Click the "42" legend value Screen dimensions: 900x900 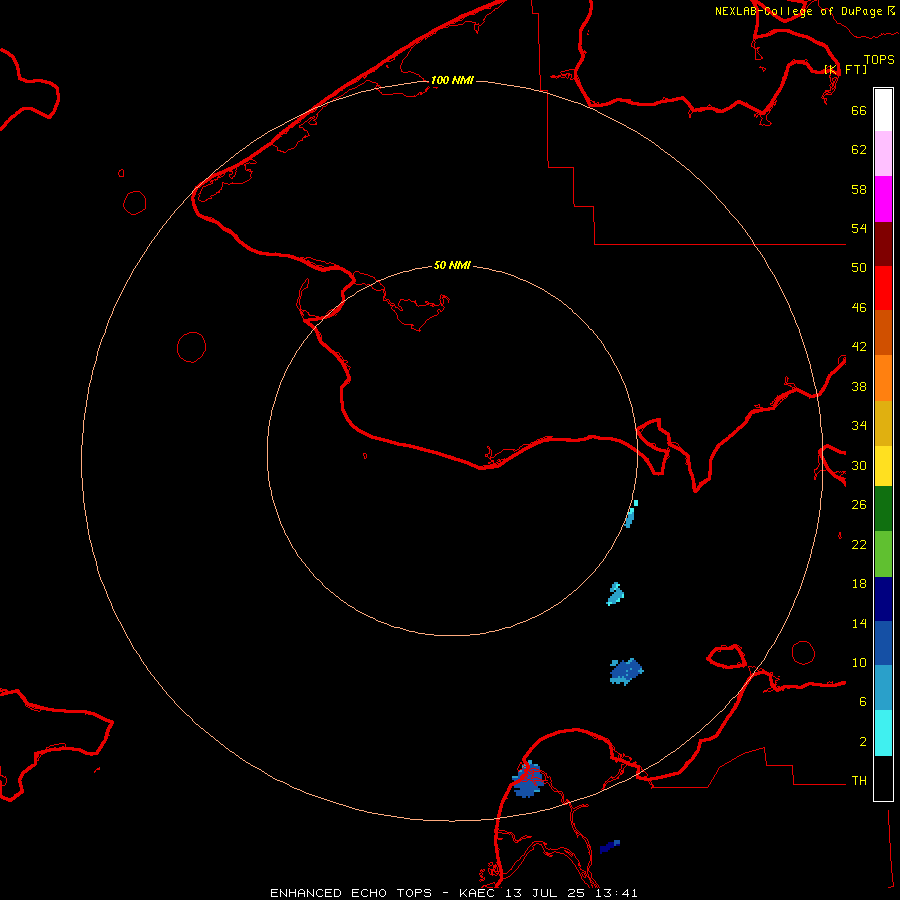859,347
